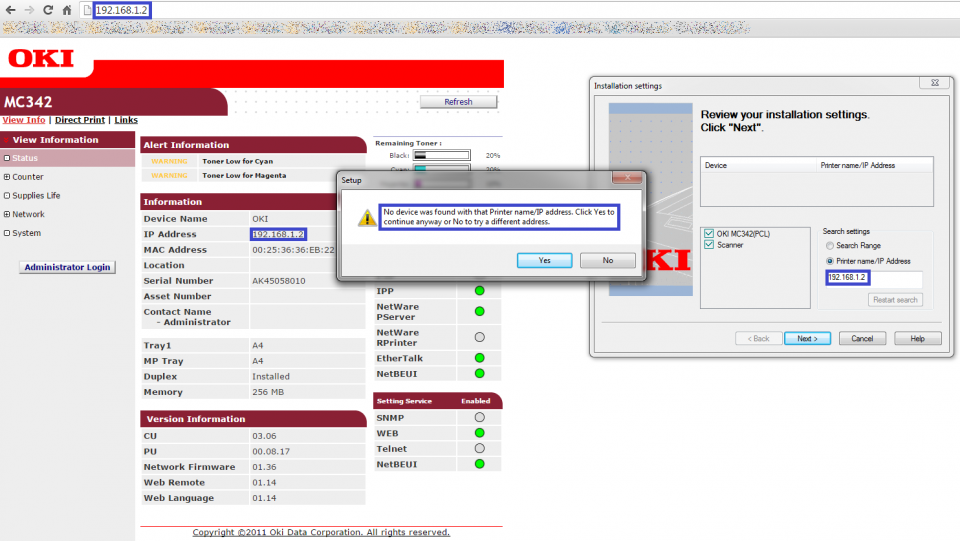Image resolution: width=960 pixels, height=541 pixels.
Task: Close the Installation settings window
Action: [x=935, y=83]
